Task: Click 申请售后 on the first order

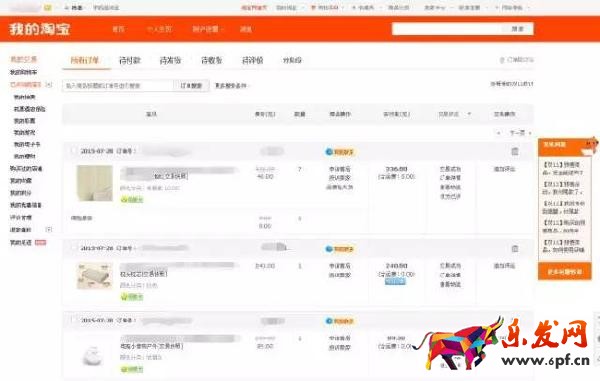Action: (x=339, y=169)
